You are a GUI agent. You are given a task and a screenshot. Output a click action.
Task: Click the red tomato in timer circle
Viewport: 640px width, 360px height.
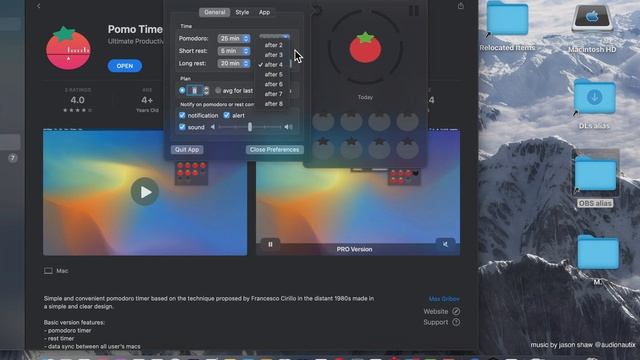click(365, 48)
